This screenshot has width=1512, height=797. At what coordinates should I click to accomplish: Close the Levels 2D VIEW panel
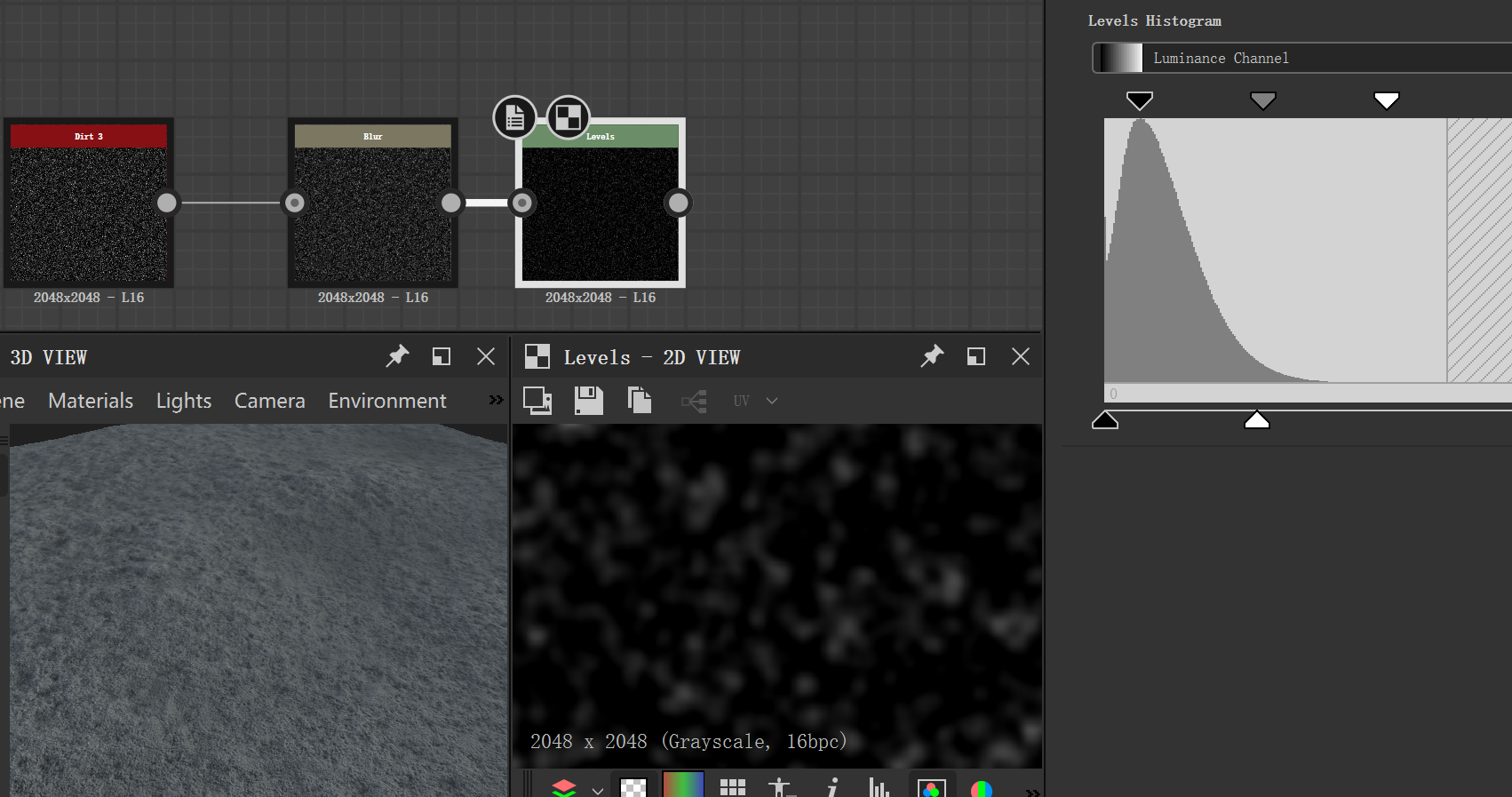1021,356
